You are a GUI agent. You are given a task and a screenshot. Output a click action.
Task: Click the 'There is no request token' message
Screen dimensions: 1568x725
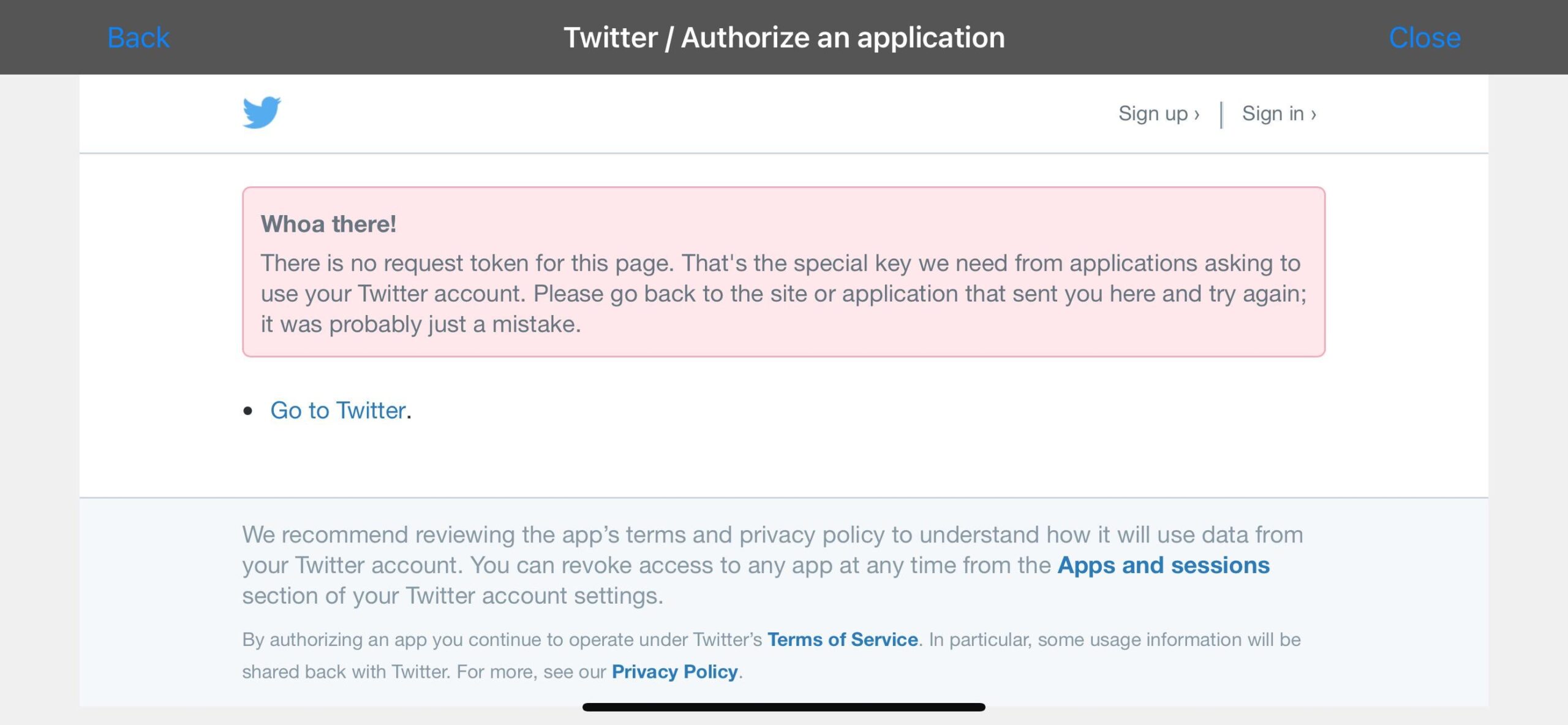[x=784, y=294]
